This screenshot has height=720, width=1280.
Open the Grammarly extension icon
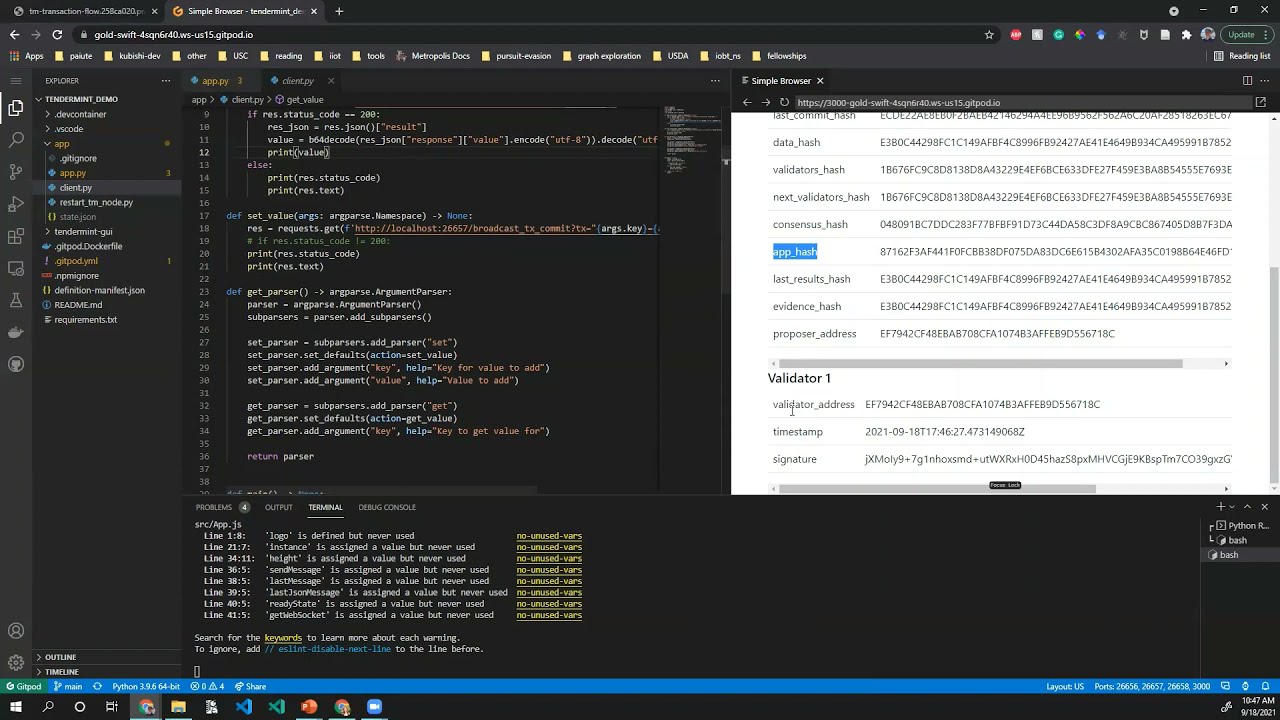(x=1059, y=34)
